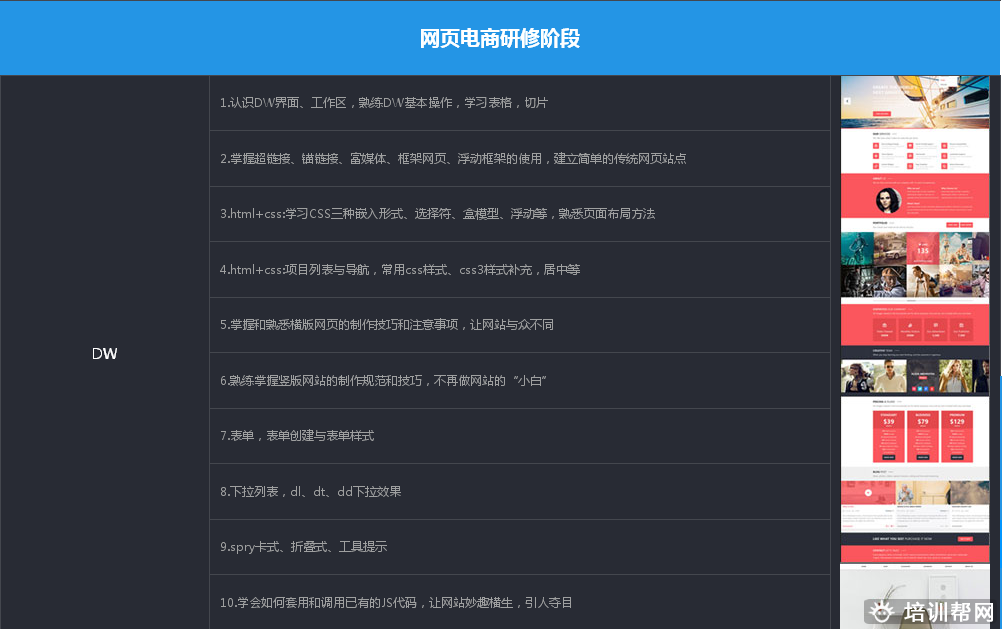Open the 网页电商研修阶段 header banner

pos(500,38)
